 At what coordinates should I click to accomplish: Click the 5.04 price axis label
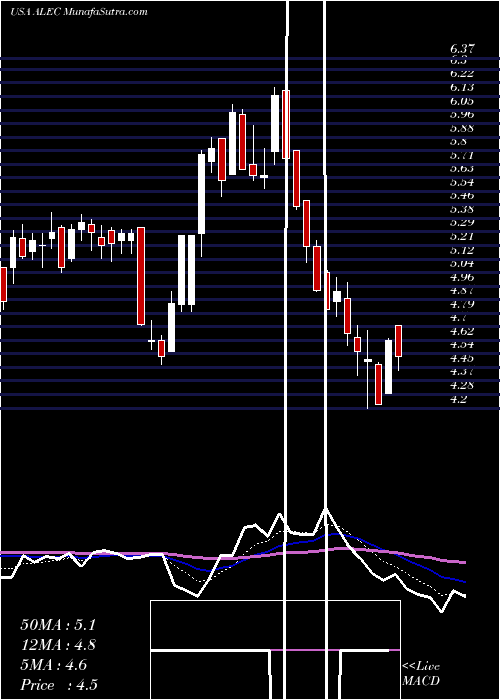462,263
